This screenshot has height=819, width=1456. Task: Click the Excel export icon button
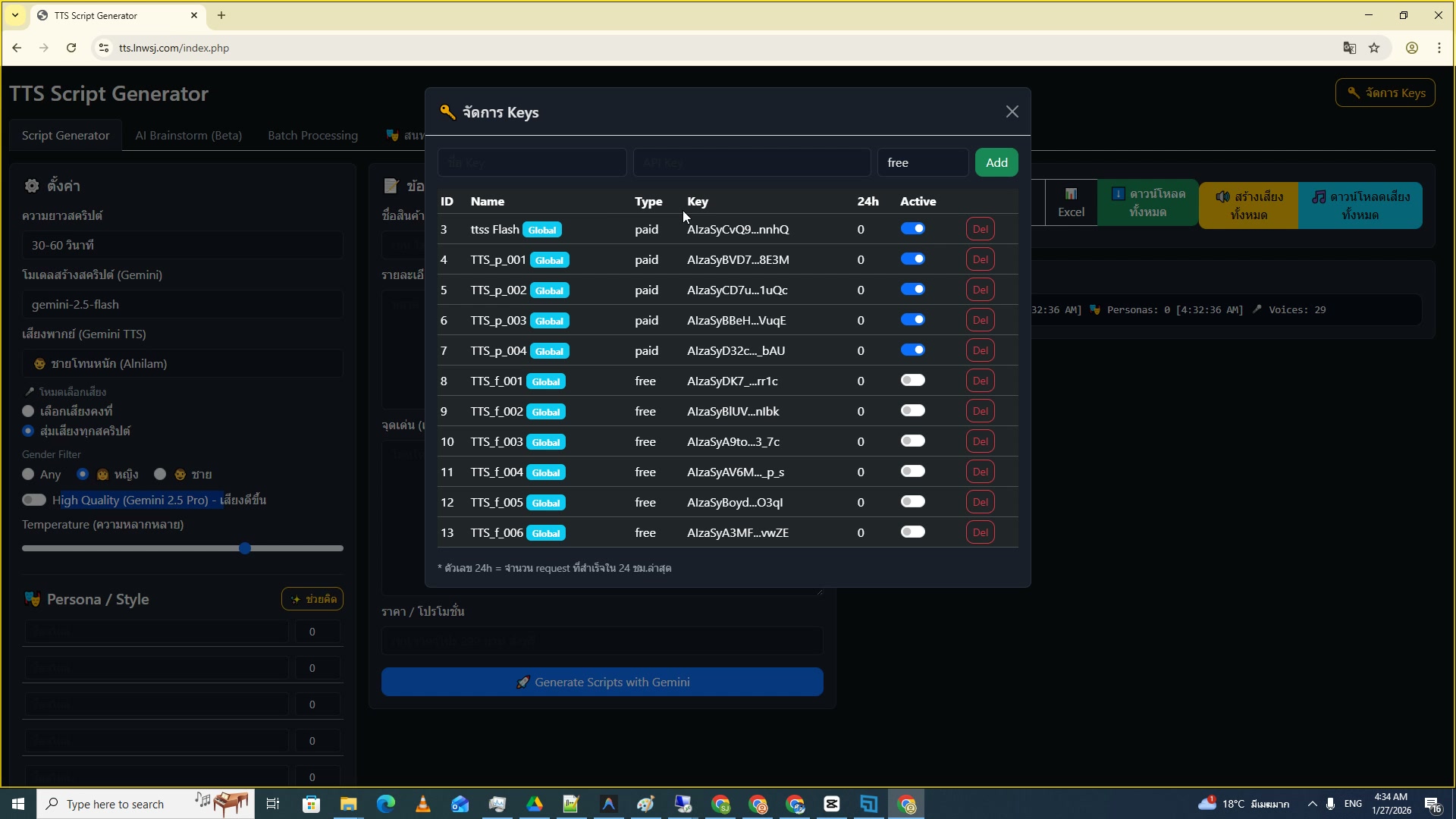click(x=1071, y=202)
